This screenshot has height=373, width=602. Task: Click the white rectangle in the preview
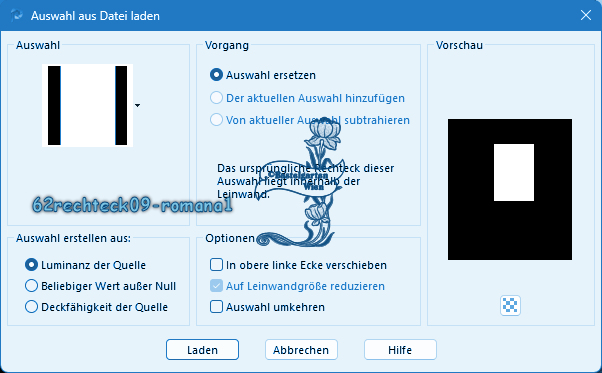(x=514, y=172)
